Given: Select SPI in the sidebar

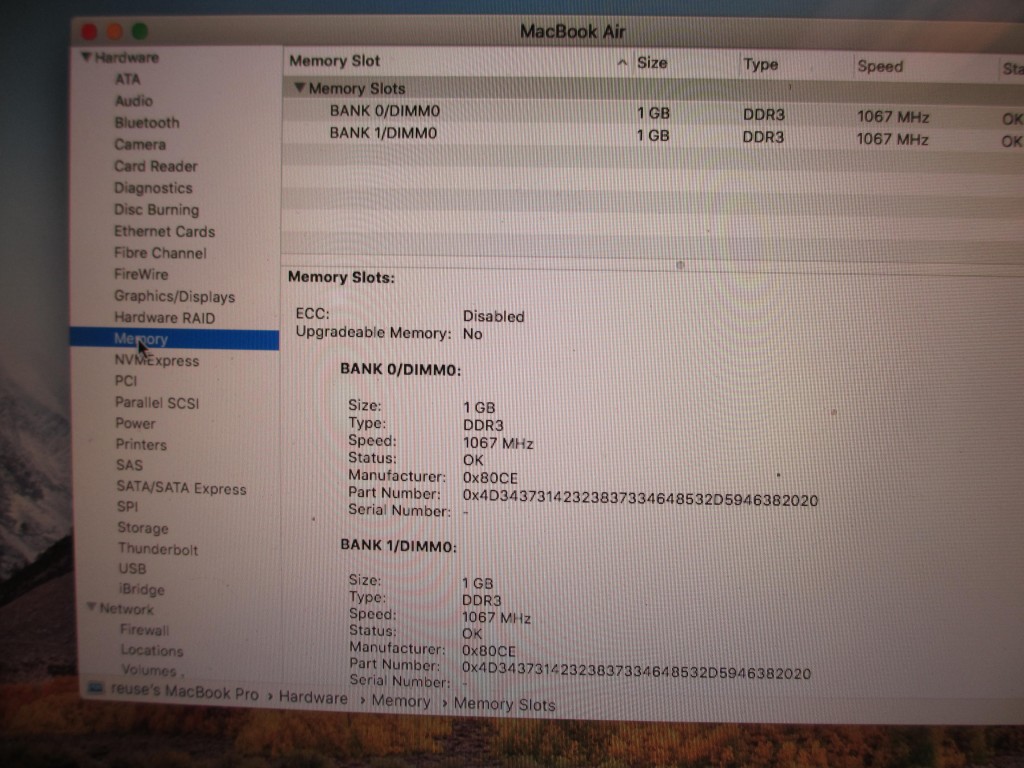Looking at the screenshot, I should pyautogui.click(x=127, y=507).
